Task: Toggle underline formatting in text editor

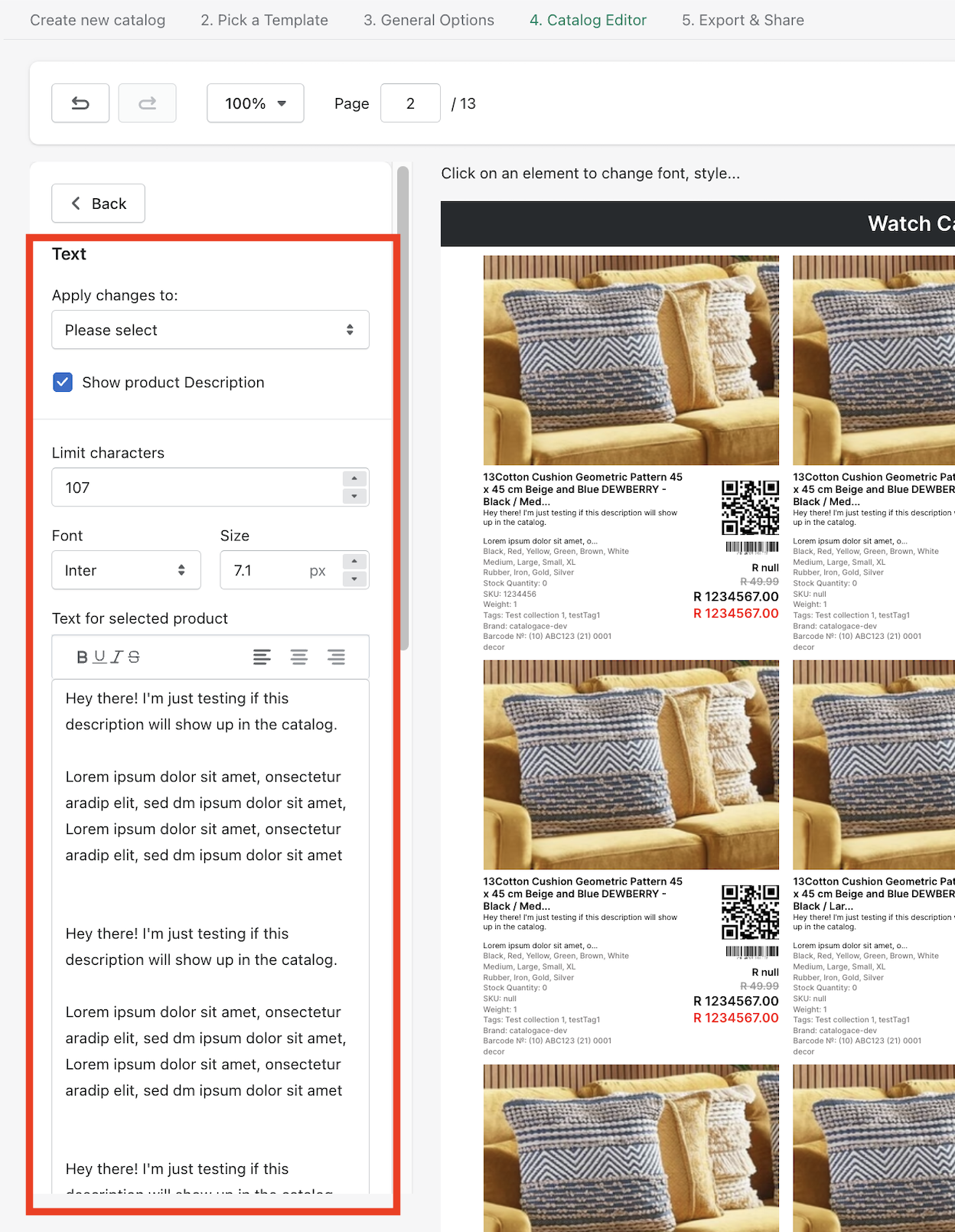Action: click(99, 657)
